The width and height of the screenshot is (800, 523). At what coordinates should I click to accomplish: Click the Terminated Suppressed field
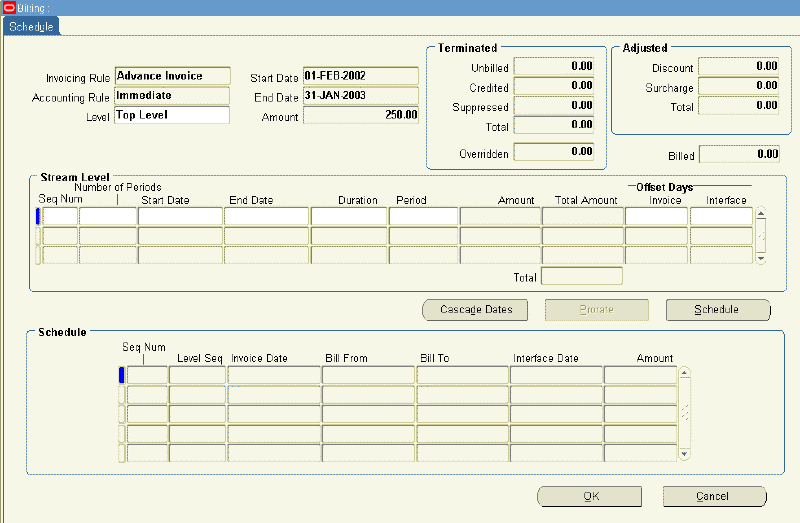[554, 106]
